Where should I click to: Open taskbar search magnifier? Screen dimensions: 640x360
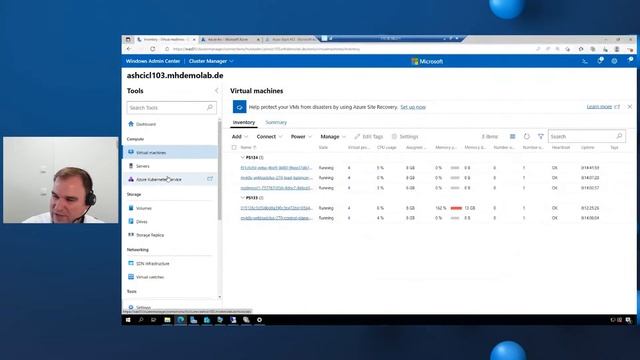(x=141, y=320)
